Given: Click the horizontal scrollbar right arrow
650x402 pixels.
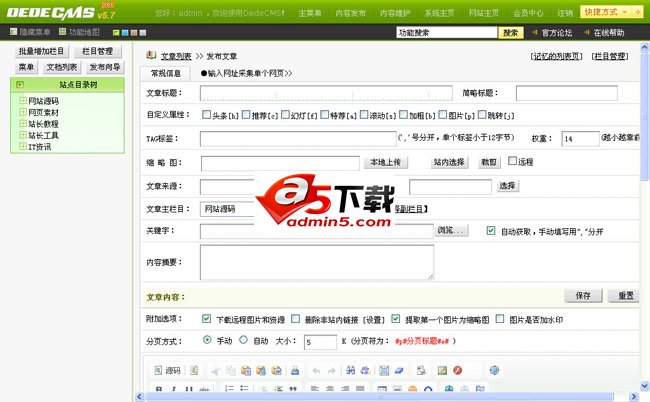Looking at the screenshot, I should (x=633, y=397).
